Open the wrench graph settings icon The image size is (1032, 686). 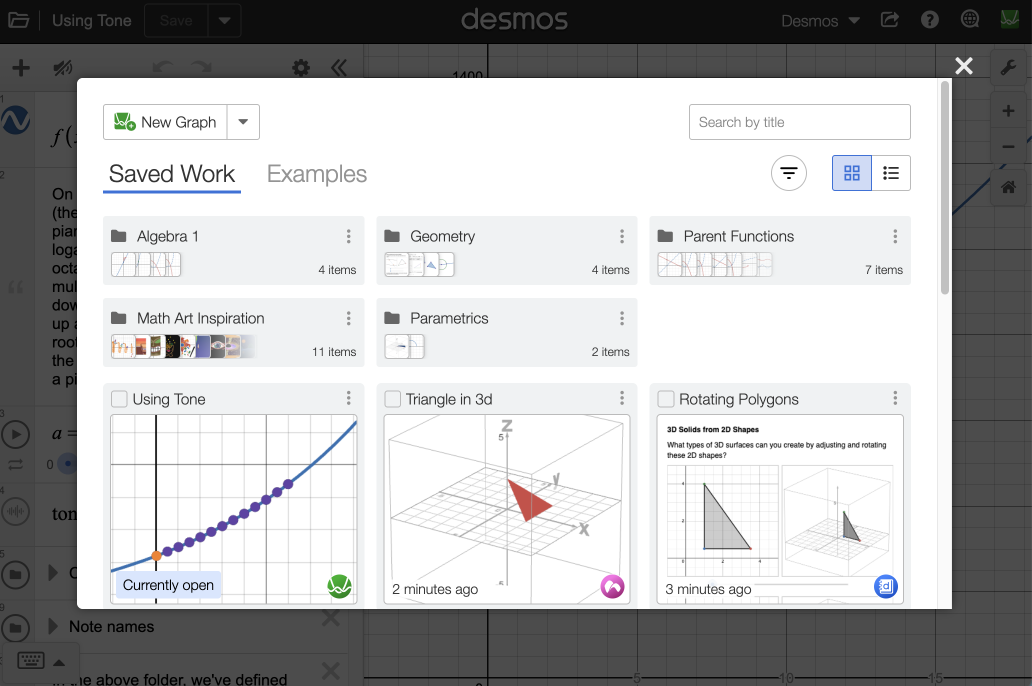click(x=1008, y=67)
